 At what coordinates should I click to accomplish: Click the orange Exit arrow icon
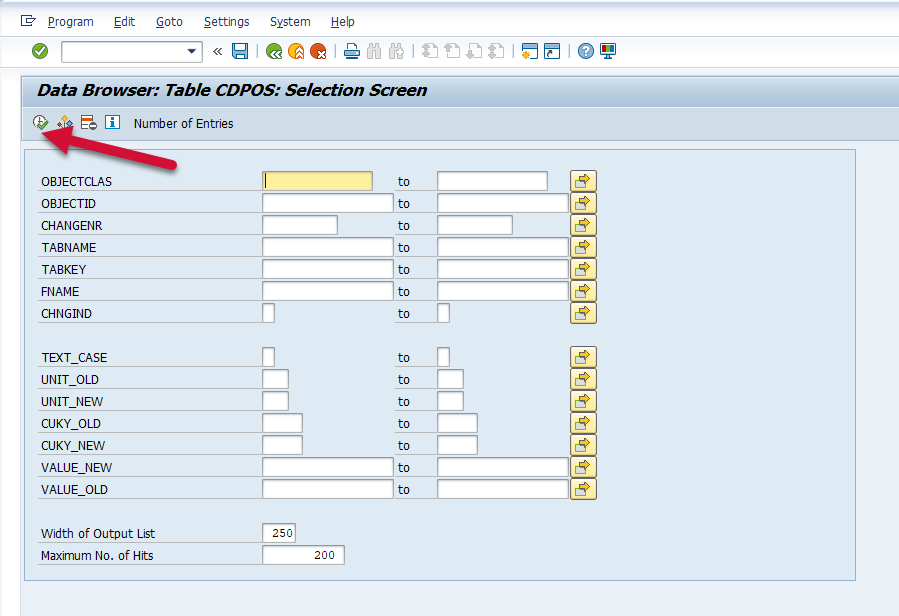(296, 51)
